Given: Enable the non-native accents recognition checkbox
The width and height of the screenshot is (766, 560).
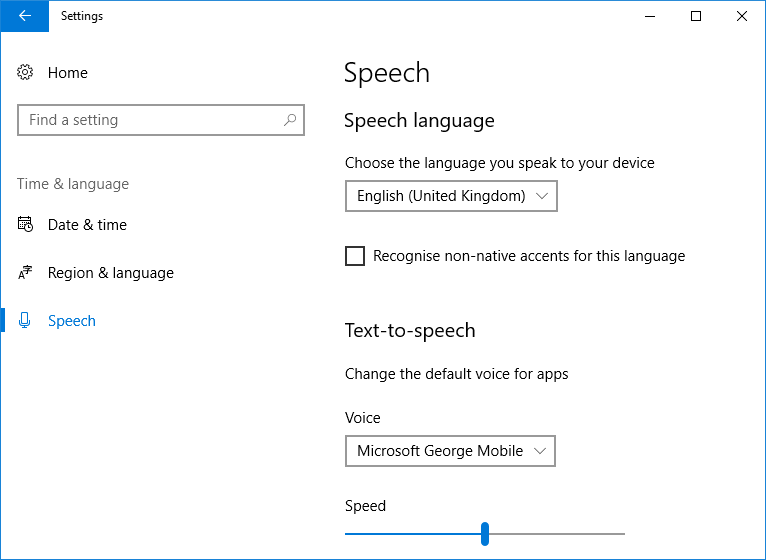Looking at the screenshot, I should (x=355, y=256).
